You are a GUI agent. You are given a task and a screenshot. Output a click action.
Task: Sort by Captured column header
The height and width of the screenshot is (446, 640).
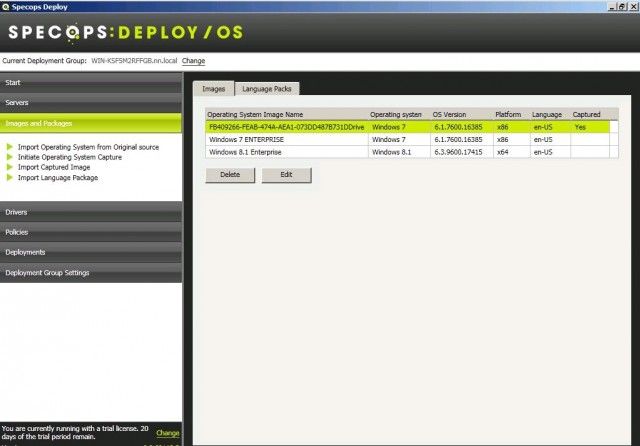pos(590,114)
